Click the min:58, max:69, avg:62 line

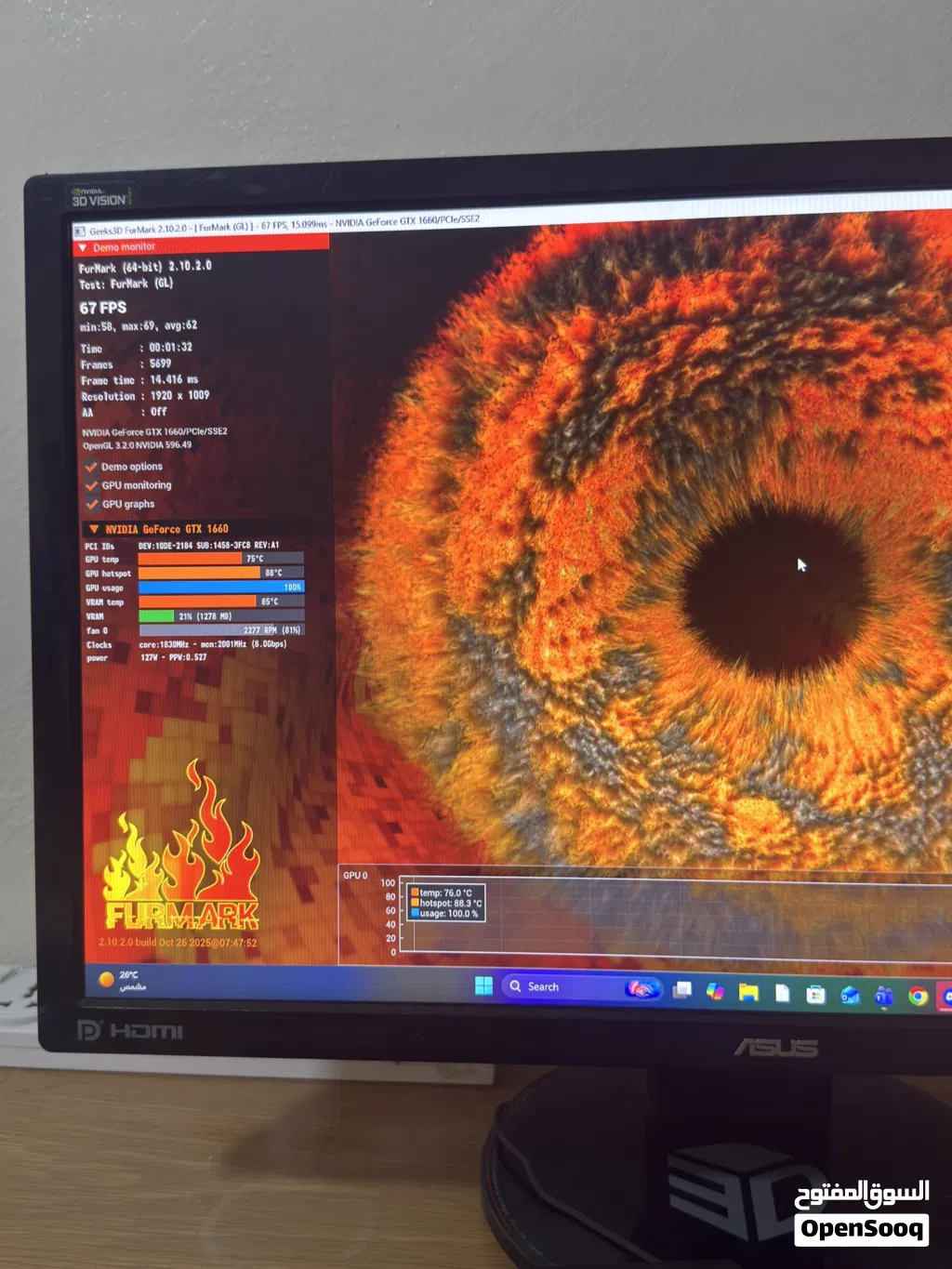pos(139,326)
